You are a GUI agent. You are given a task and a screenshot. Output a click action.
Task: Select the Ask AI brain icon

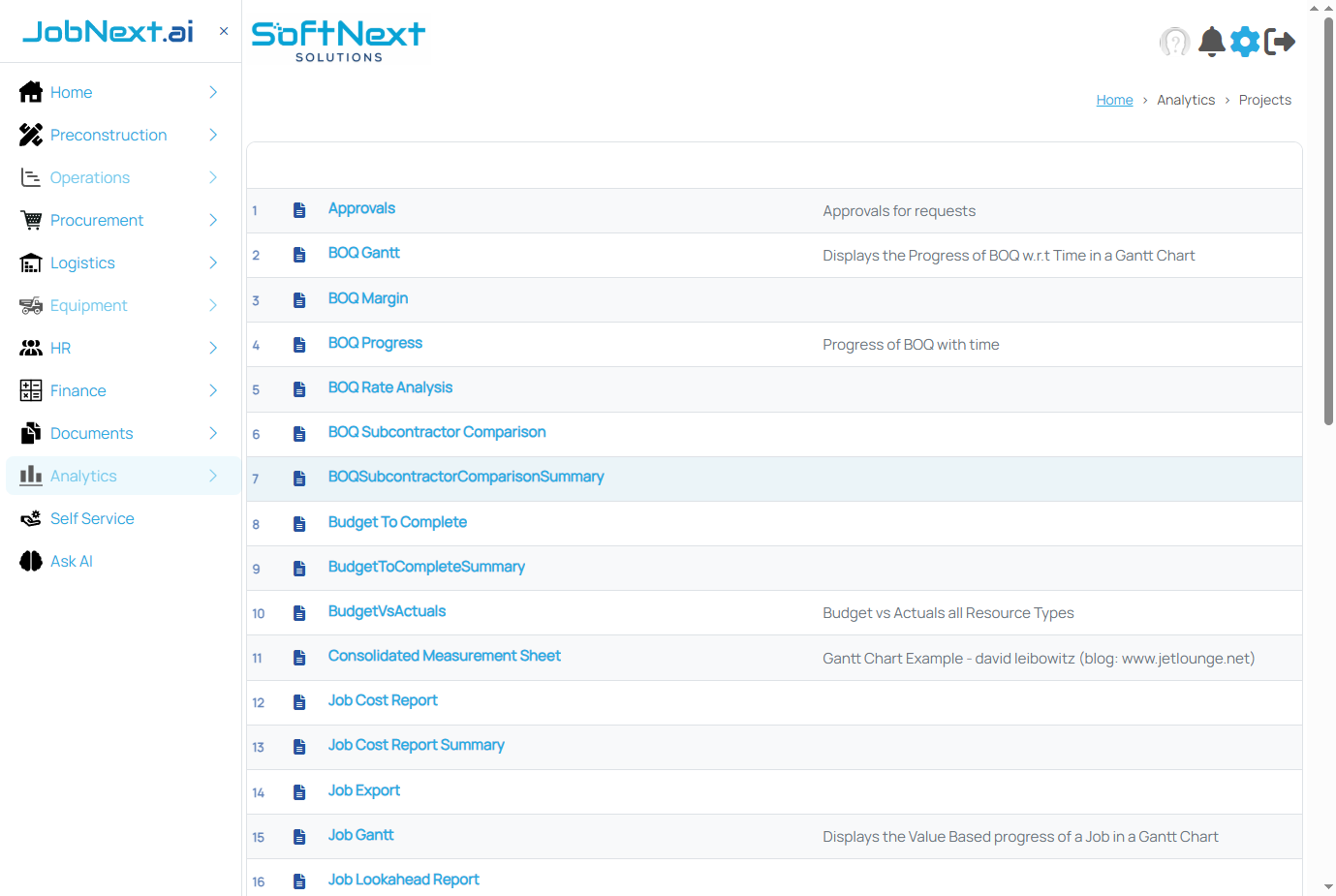(x=30, y=561)
